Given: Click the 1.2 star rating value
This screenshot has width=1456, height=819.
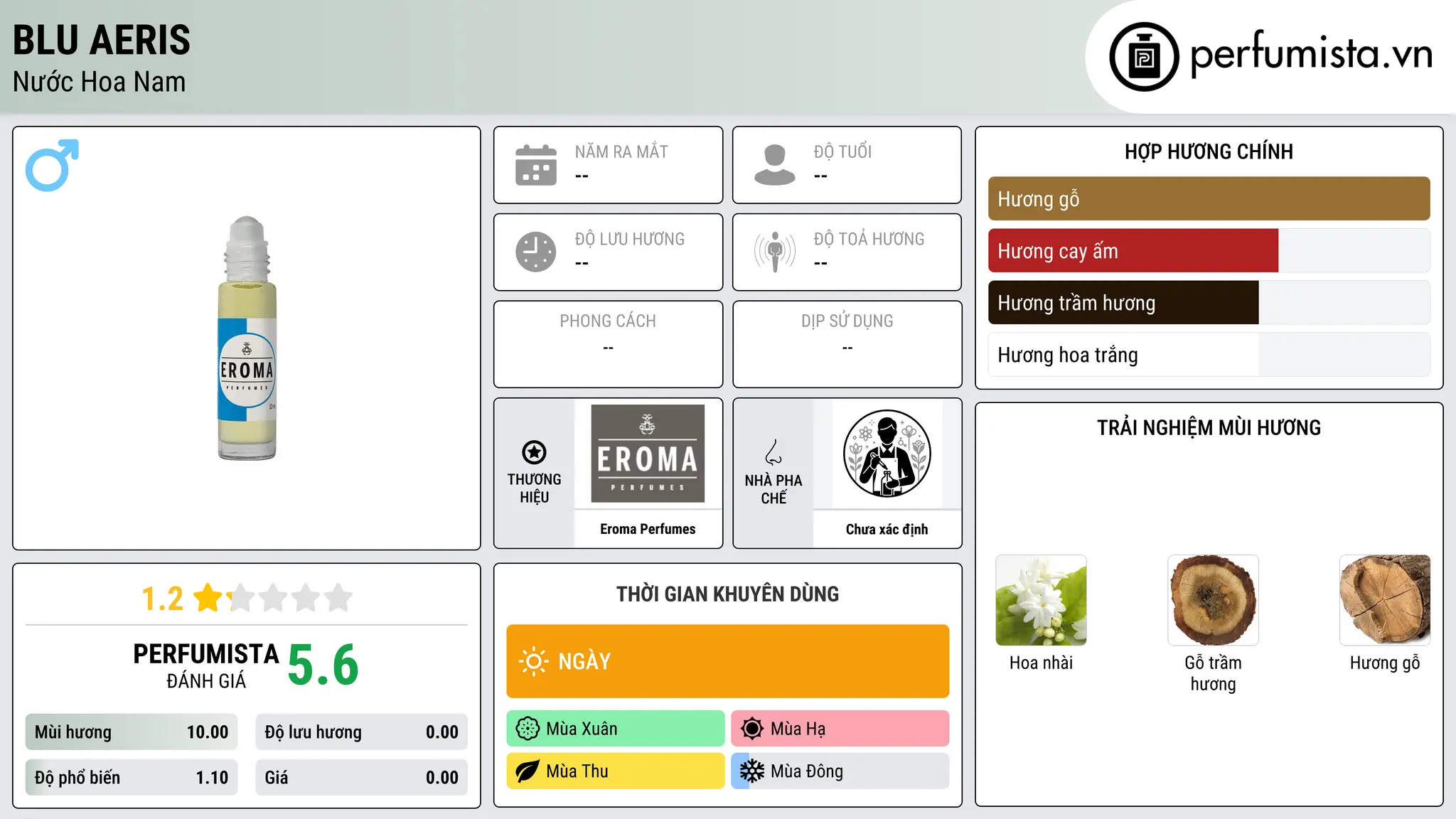Looking at the screenshot, I should tap(162, 599).
